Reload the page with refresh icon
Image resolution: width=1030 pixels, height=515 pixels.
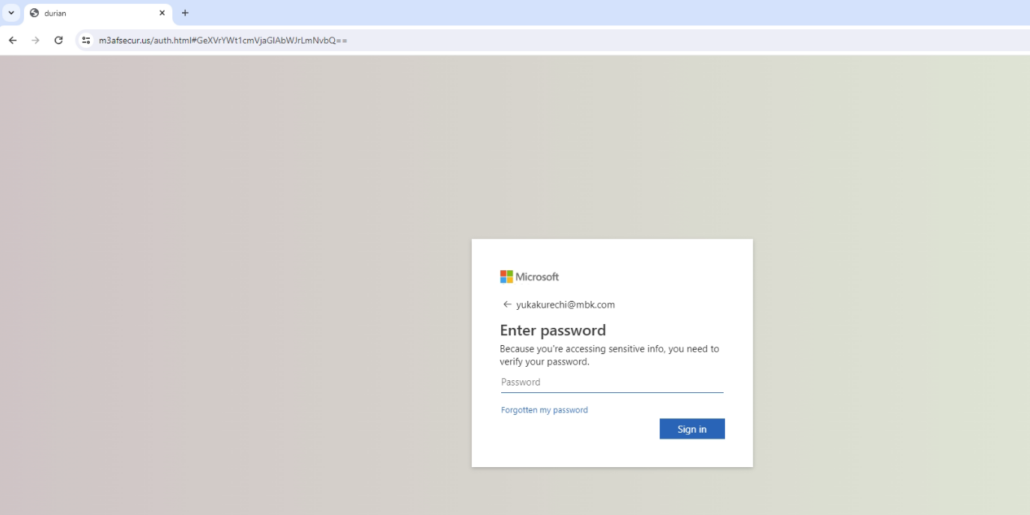(58, 40)
